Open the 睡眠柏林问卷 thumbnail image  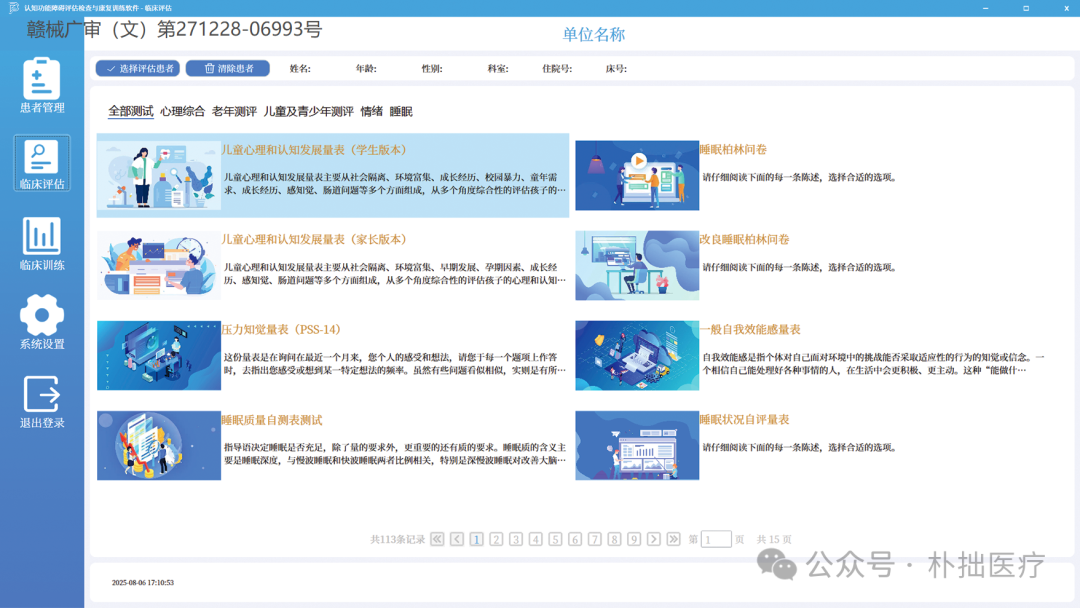637,175
